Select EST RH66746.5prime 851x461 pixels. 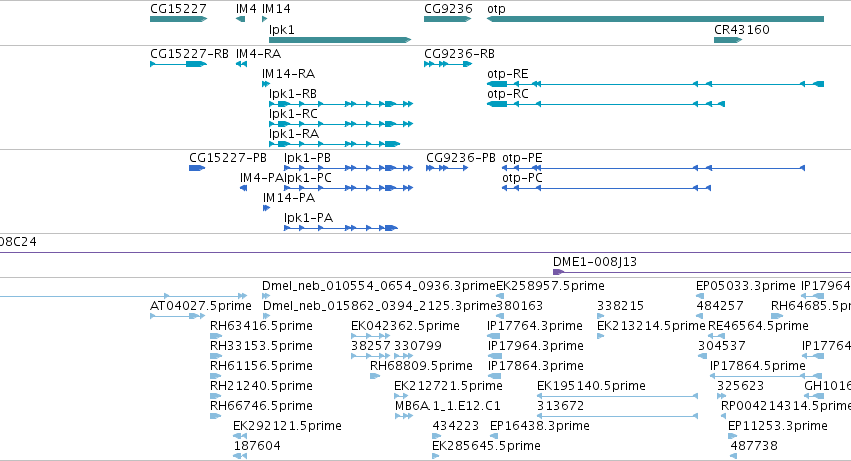pyautogui.click(x=261, y=407)
